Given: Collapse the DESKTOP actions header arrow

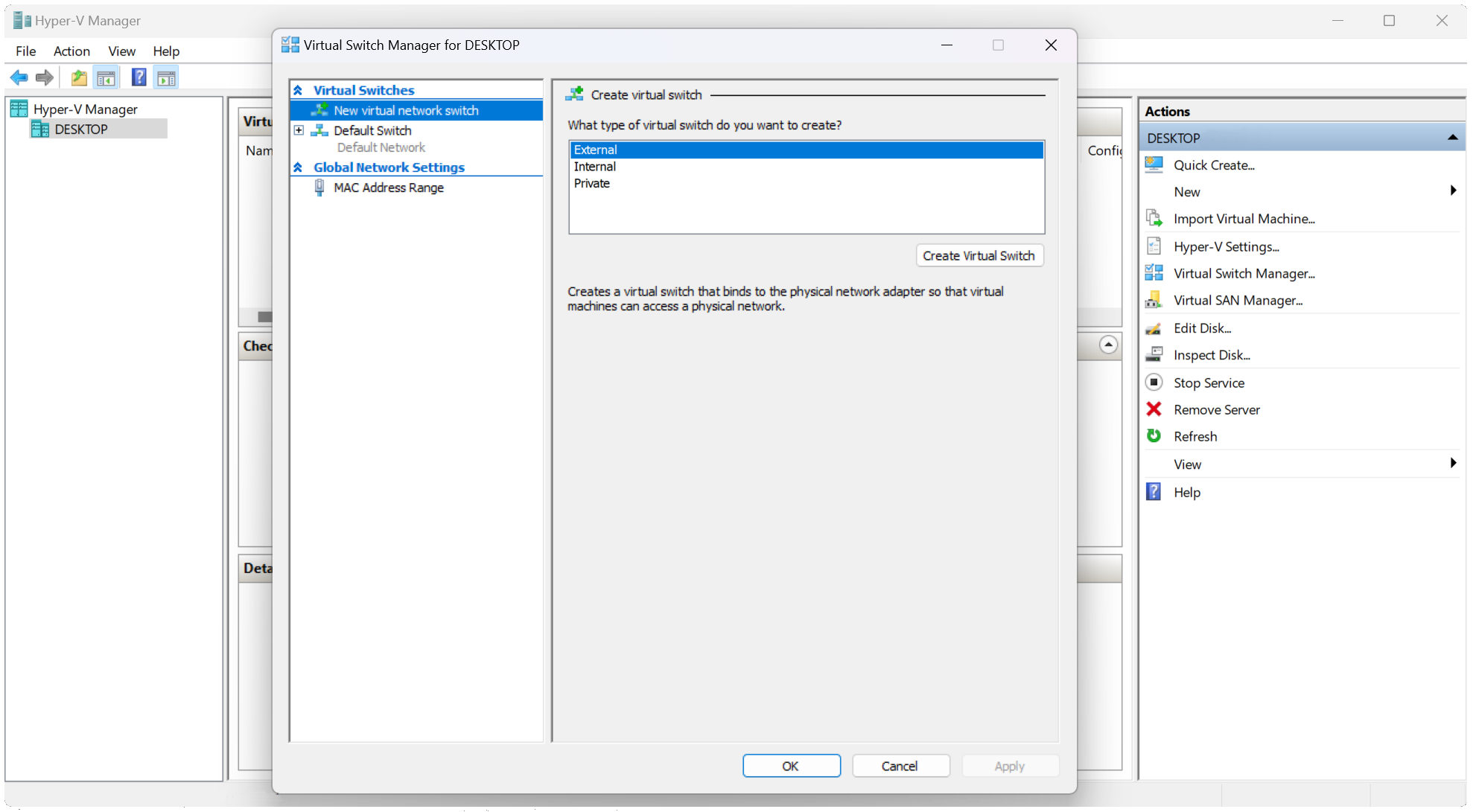Looking at the screenshot, I should [x=1451, y=138].
